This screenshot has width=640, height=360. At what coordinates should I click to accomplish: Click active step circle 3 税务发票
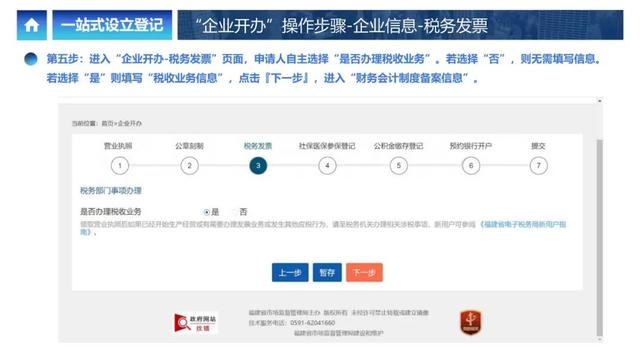tap(258, 166)
